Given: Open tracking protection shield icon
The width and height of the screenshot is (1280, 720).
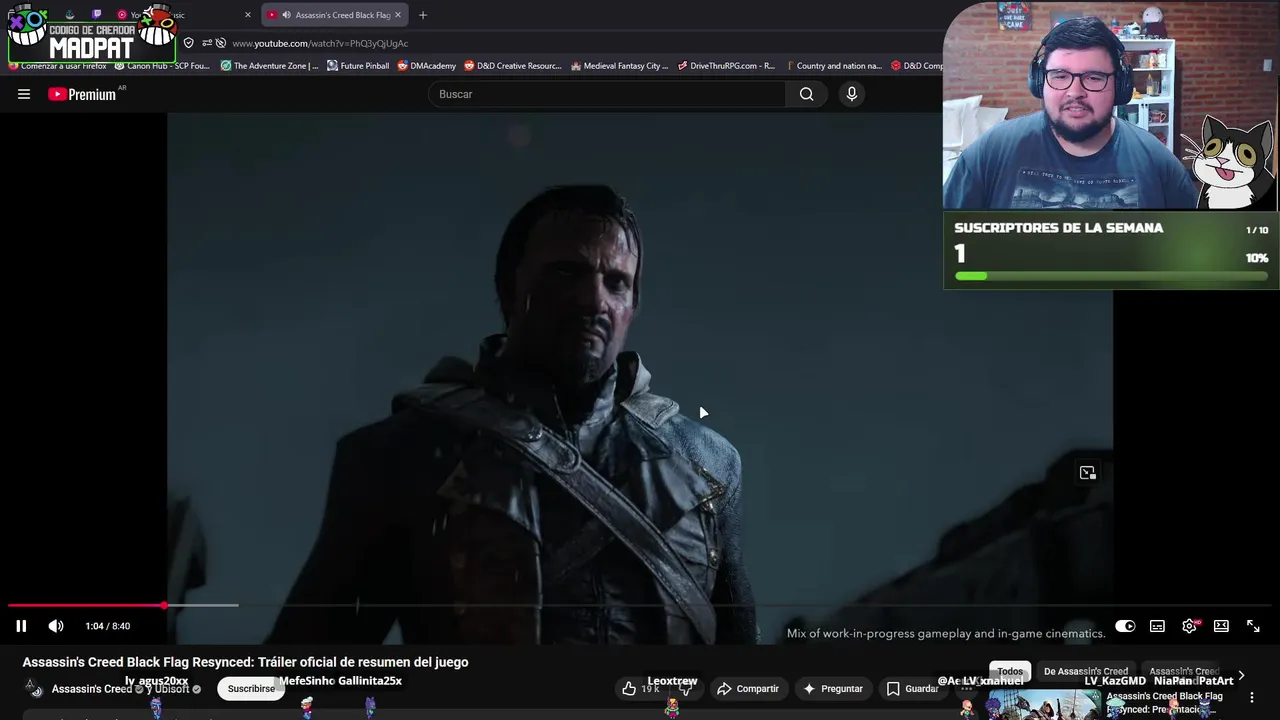Looking at the screenshot, I should (188, 43).
